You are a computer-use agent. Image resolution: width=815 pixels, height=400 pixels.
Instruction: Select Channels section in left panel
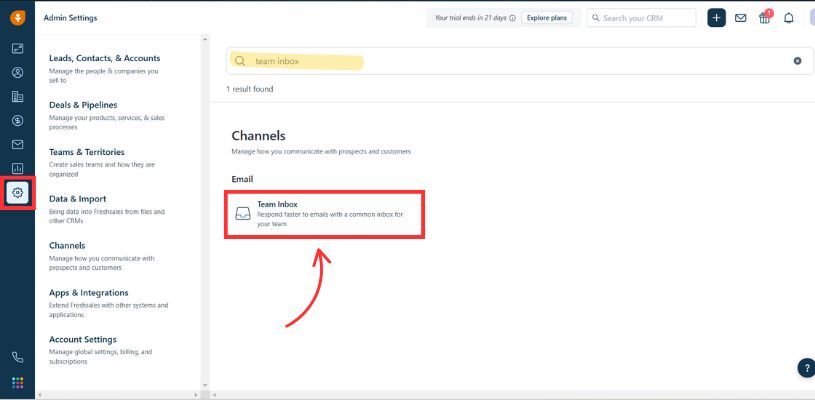coord(67,246)
